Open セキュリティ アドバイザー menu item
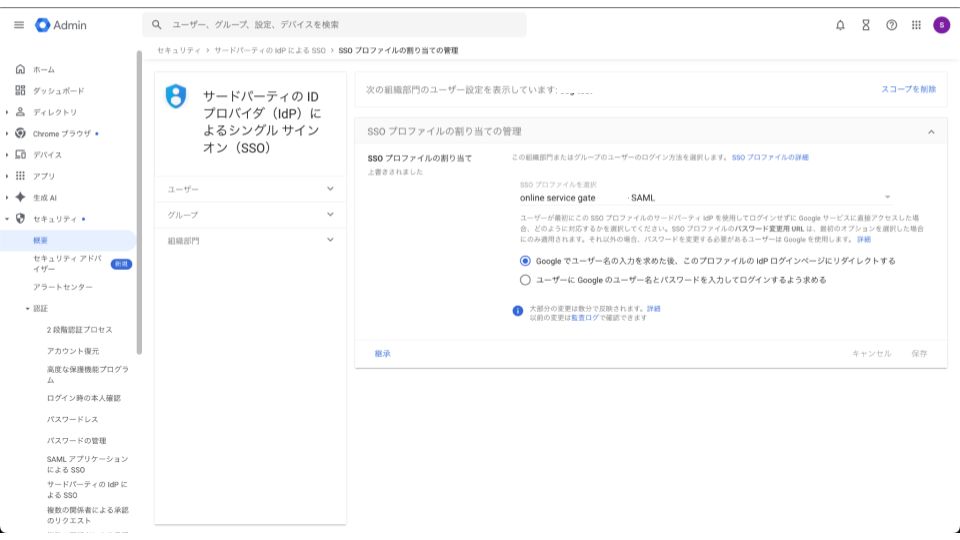Screen dimensions: 960x540 [x=67, y=264]
